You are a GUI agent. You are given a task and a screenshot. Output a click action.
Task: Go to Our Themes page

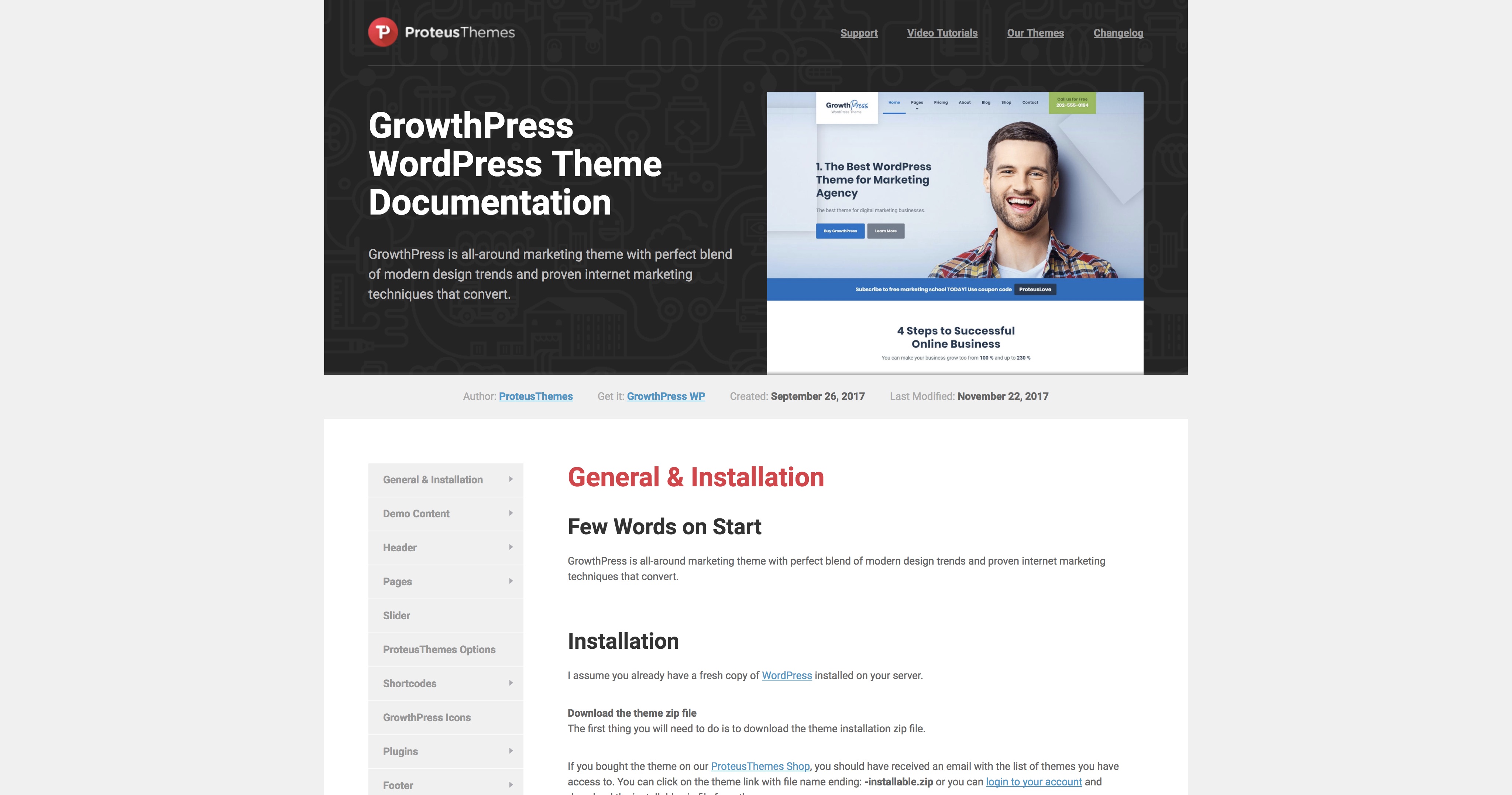(1035, 33)
